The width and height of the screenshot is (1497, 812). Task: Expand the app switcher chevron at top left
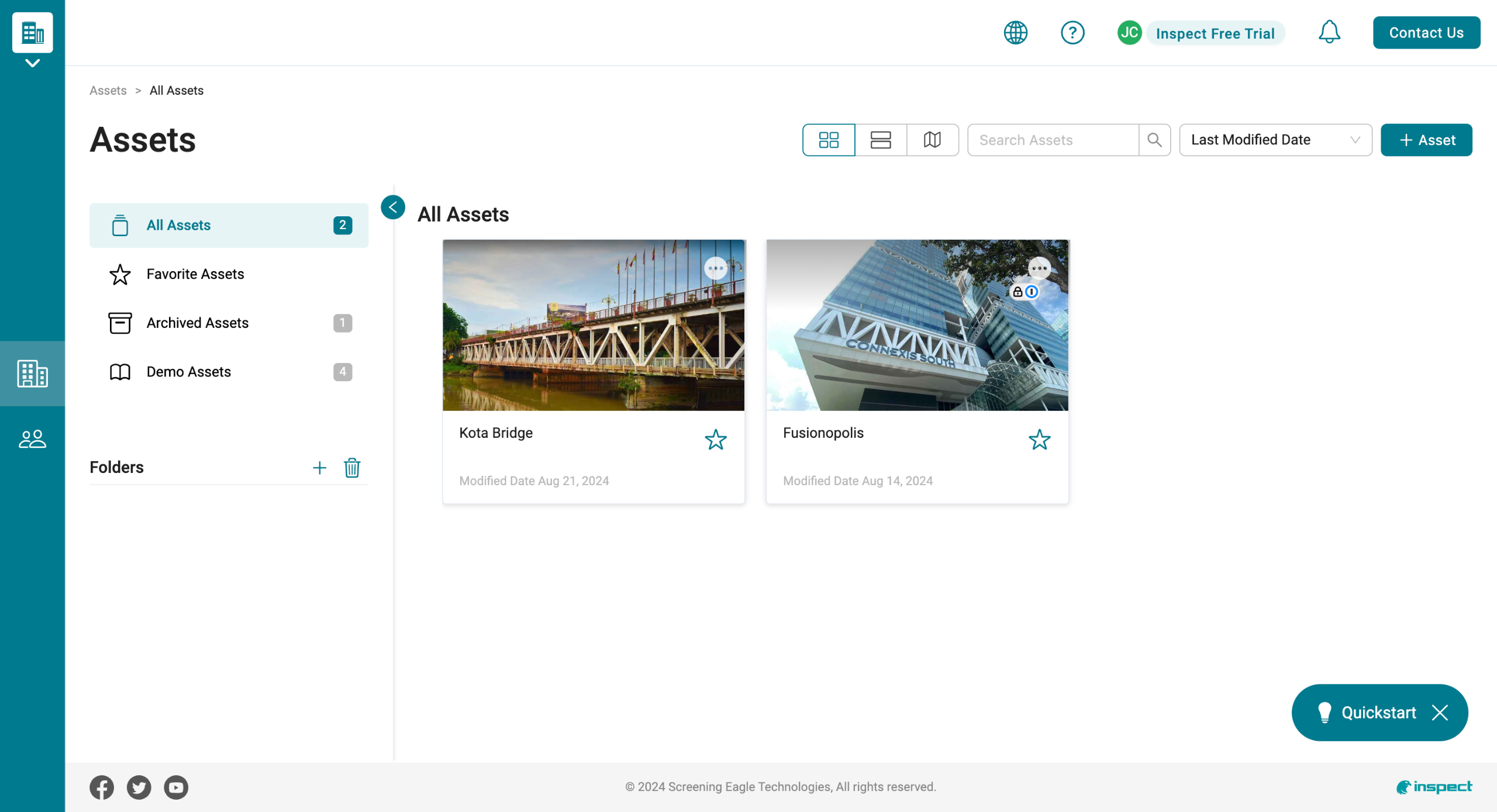point(32,63)
